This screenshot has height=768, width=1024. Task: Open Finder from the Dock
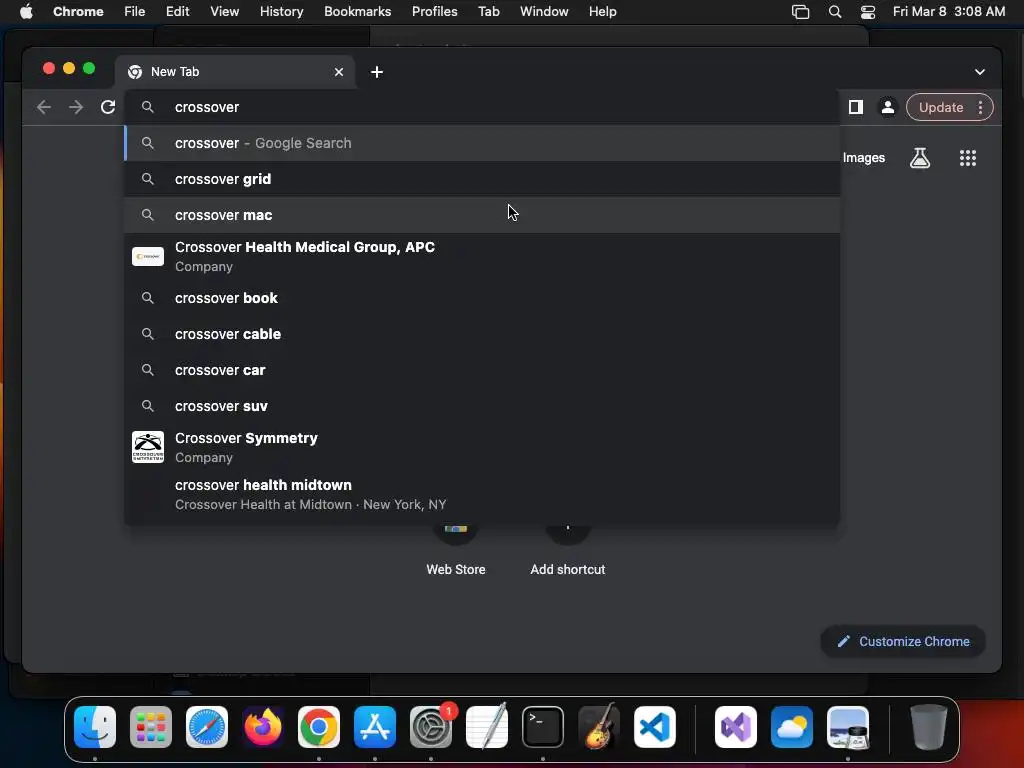95,727
